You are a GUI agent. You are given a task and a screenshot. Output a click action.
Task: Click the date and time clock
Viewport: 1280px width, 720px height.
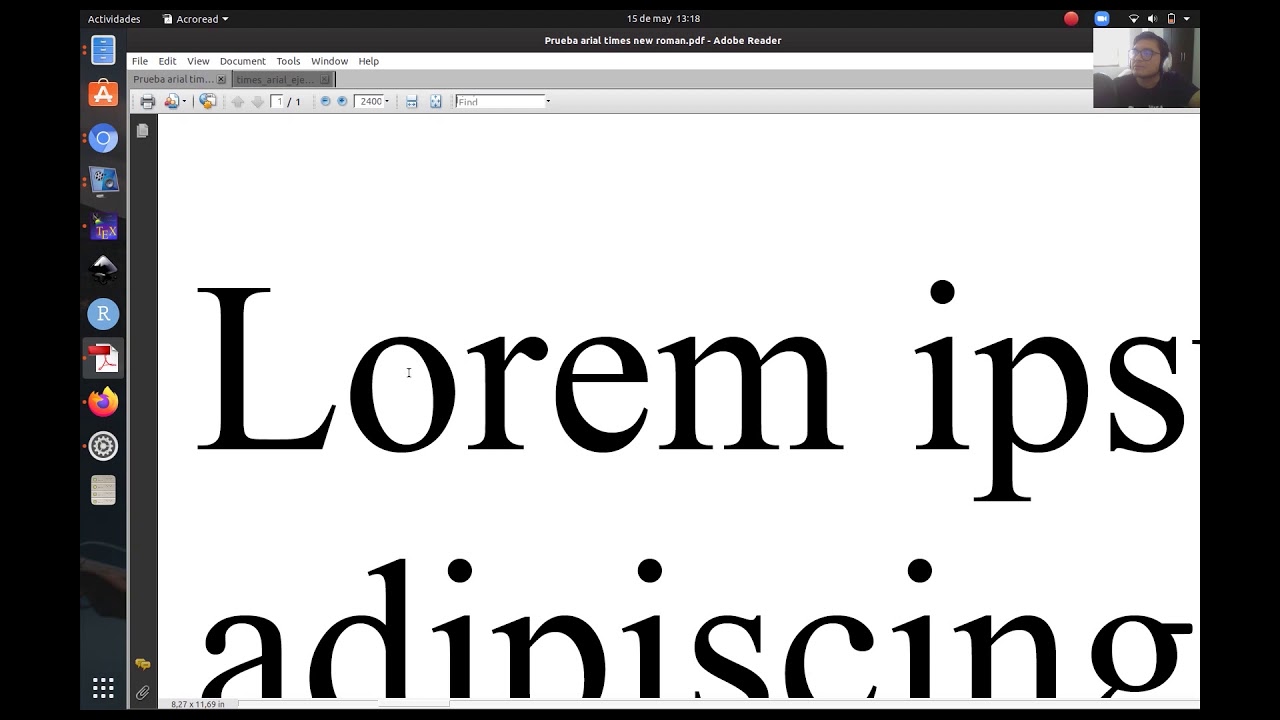pyautogui.click(x=663, y=19)
